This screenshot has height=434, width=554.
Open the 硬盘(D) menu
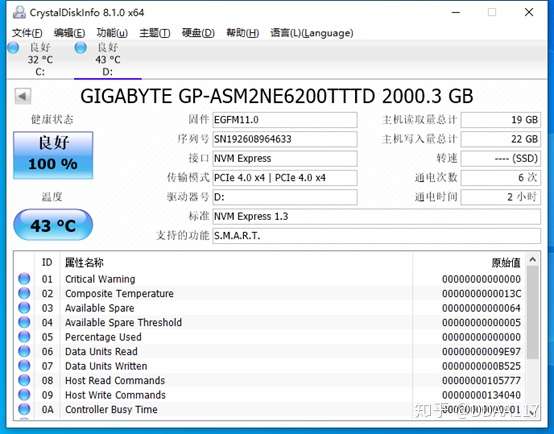click(198, 33)
